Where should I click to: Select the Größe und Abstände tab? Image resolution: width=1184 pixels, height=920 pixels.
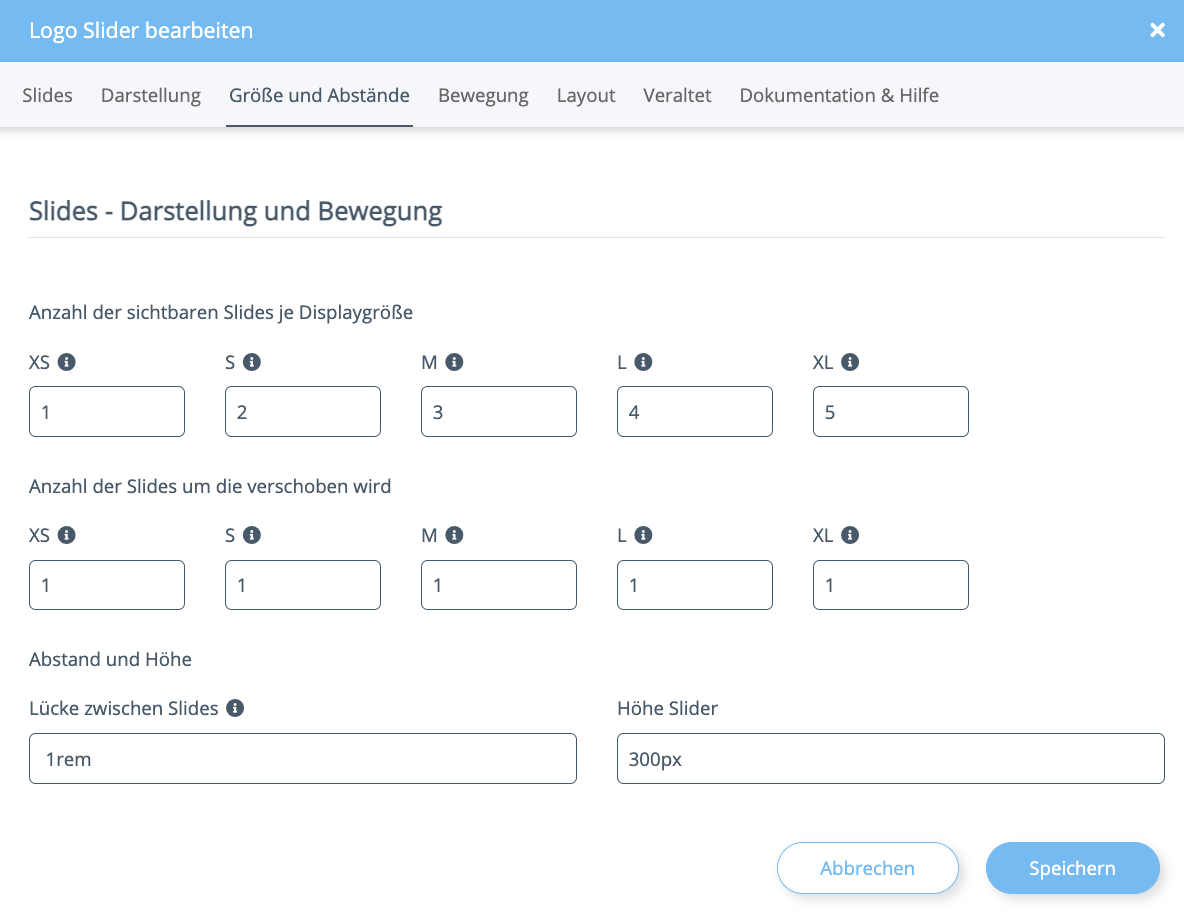tap(319, 95)
